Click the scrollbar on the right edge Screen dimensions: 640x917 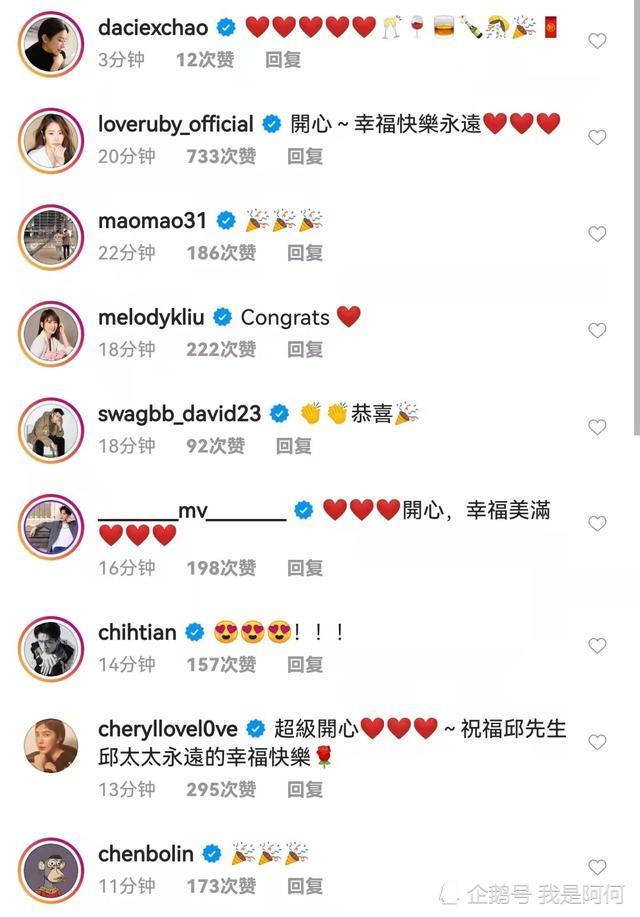(x=636, y=216)
